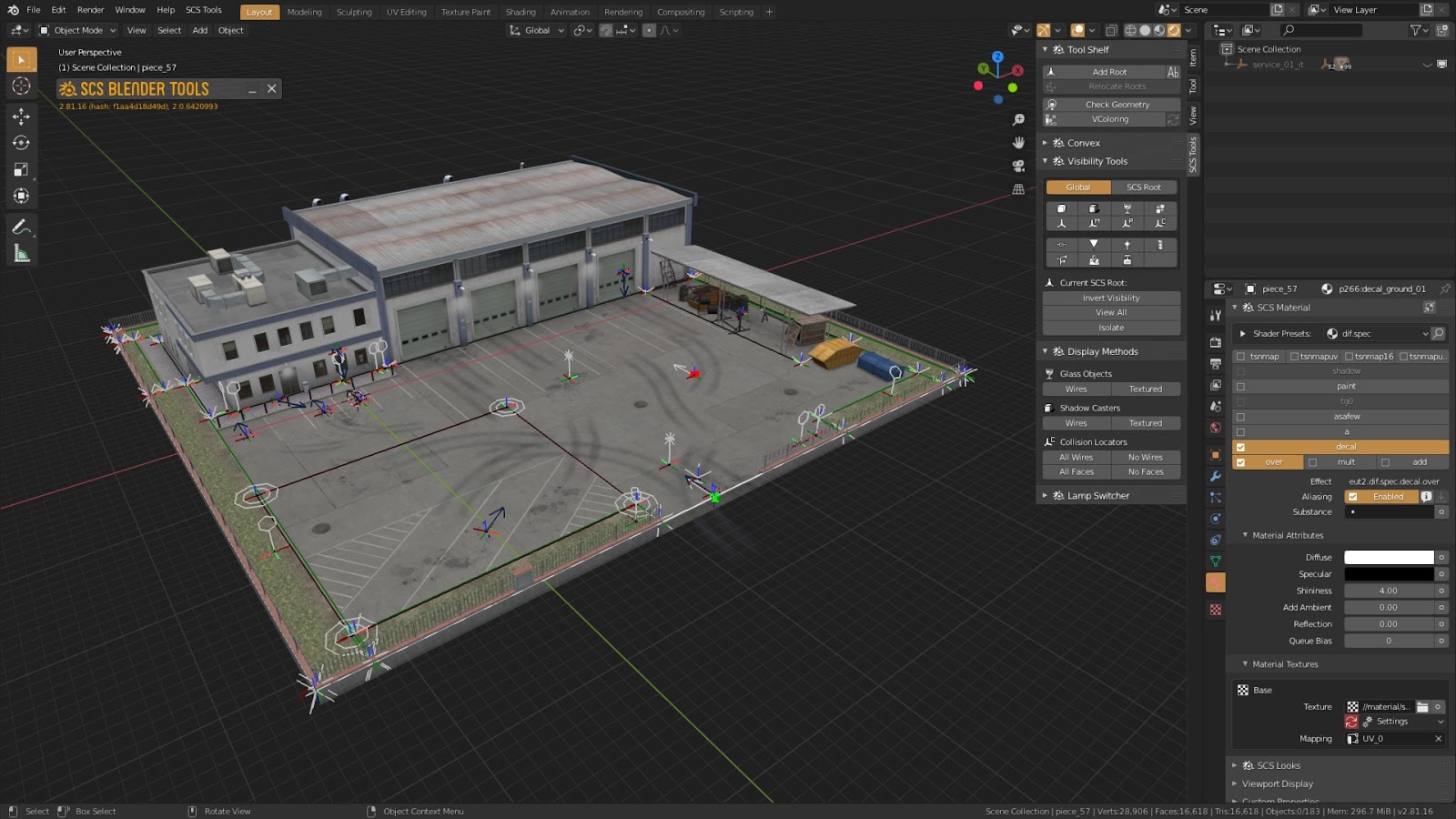1456x819 pixels.
Task: Toggle camera view icon in viewport
Action: (x=1018, y=167)
